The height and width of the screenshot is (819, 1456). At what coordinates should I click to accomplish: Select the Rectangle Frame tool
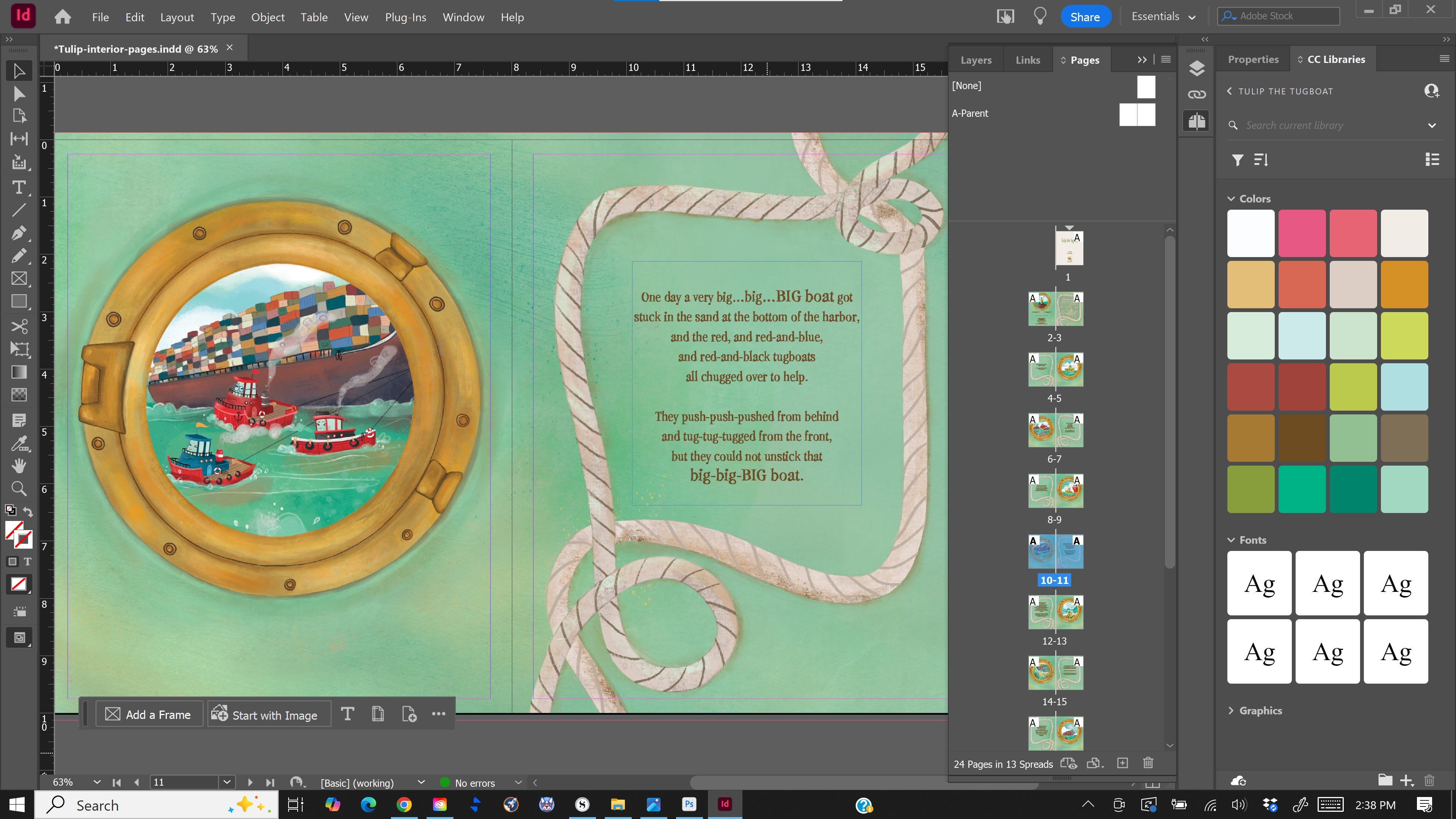tap(19, 278)
